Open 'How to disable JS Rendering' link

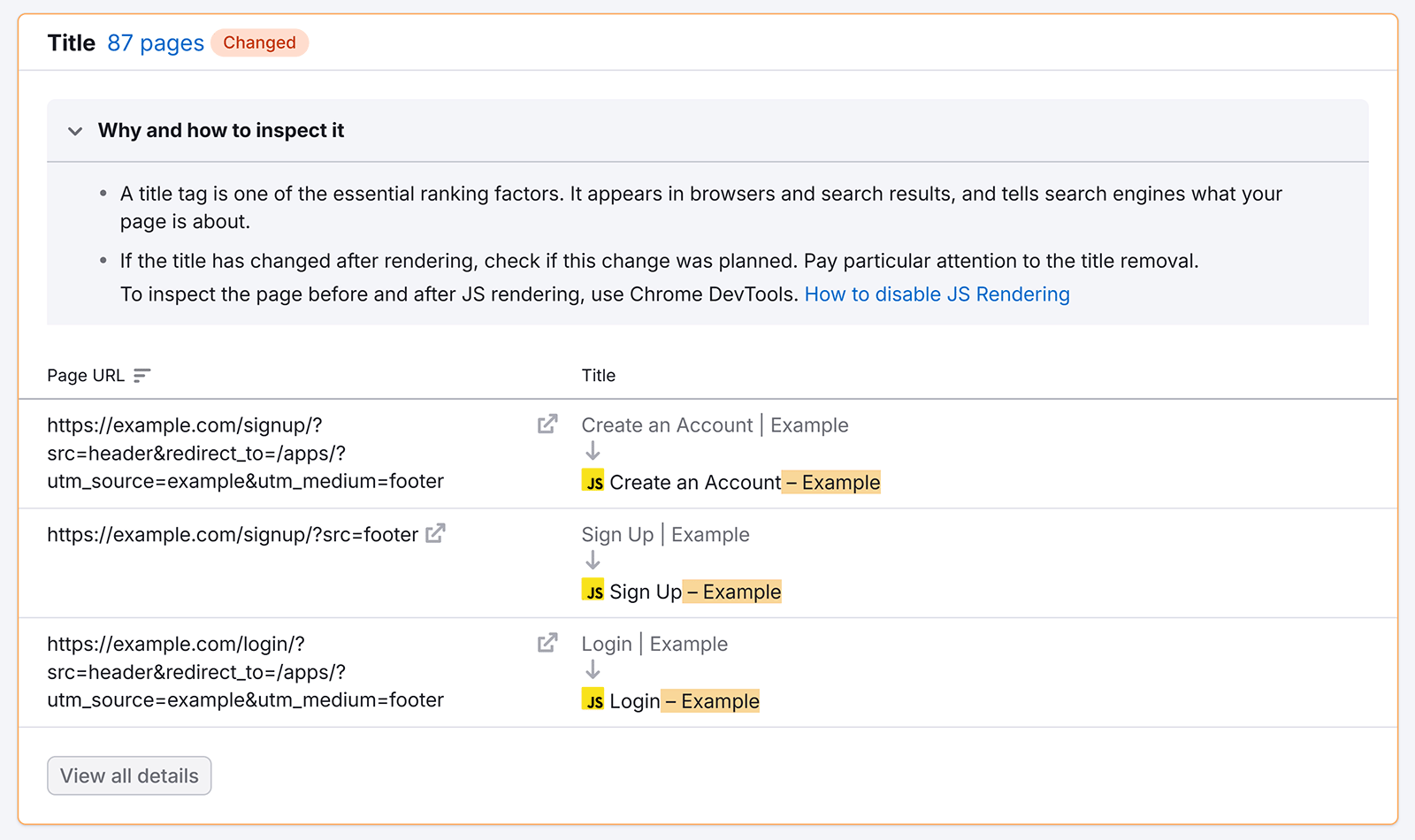point(937,294)
